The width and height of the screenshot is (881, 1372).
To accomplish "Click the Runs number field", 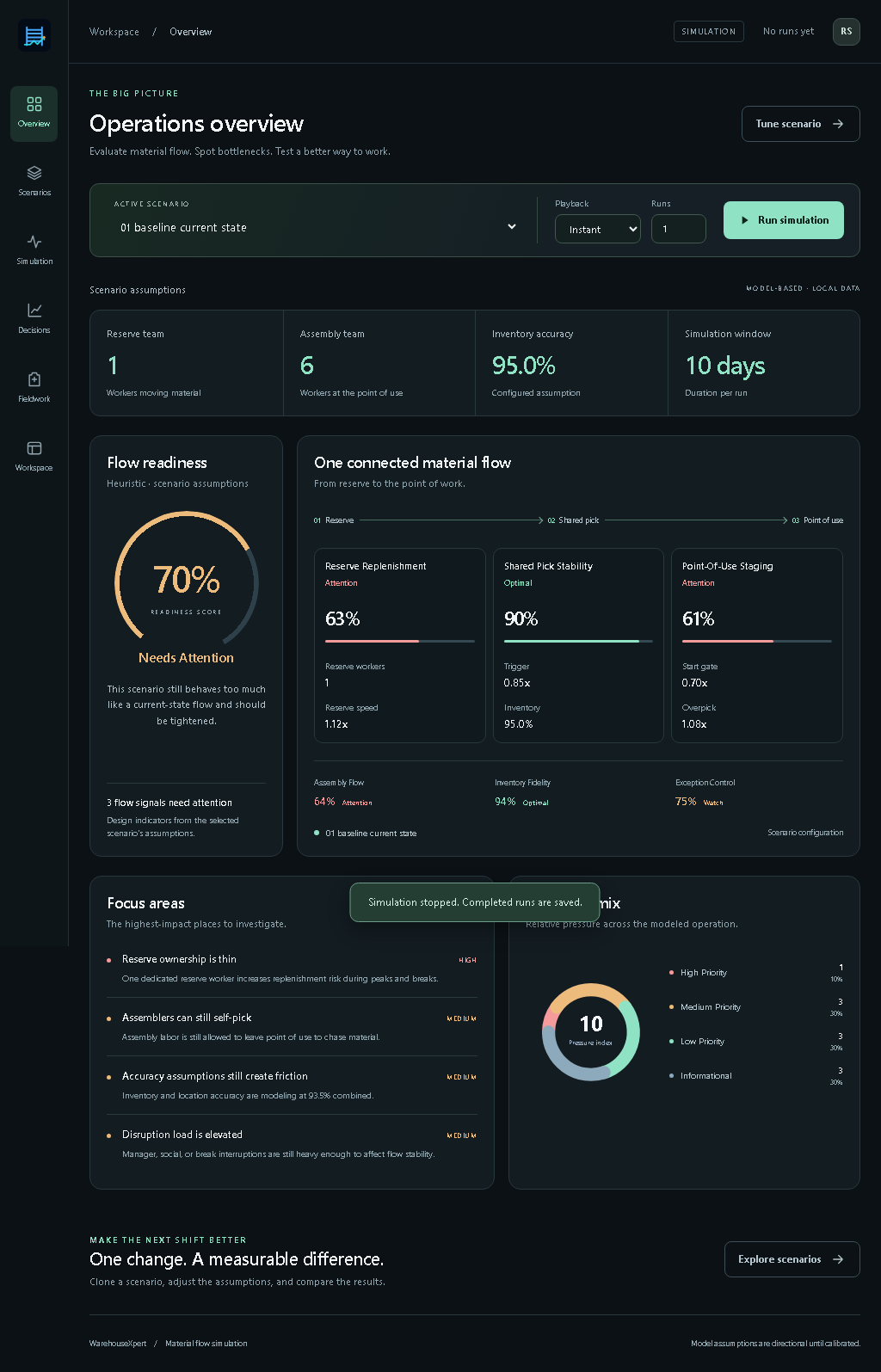I will tap(679, 229).
